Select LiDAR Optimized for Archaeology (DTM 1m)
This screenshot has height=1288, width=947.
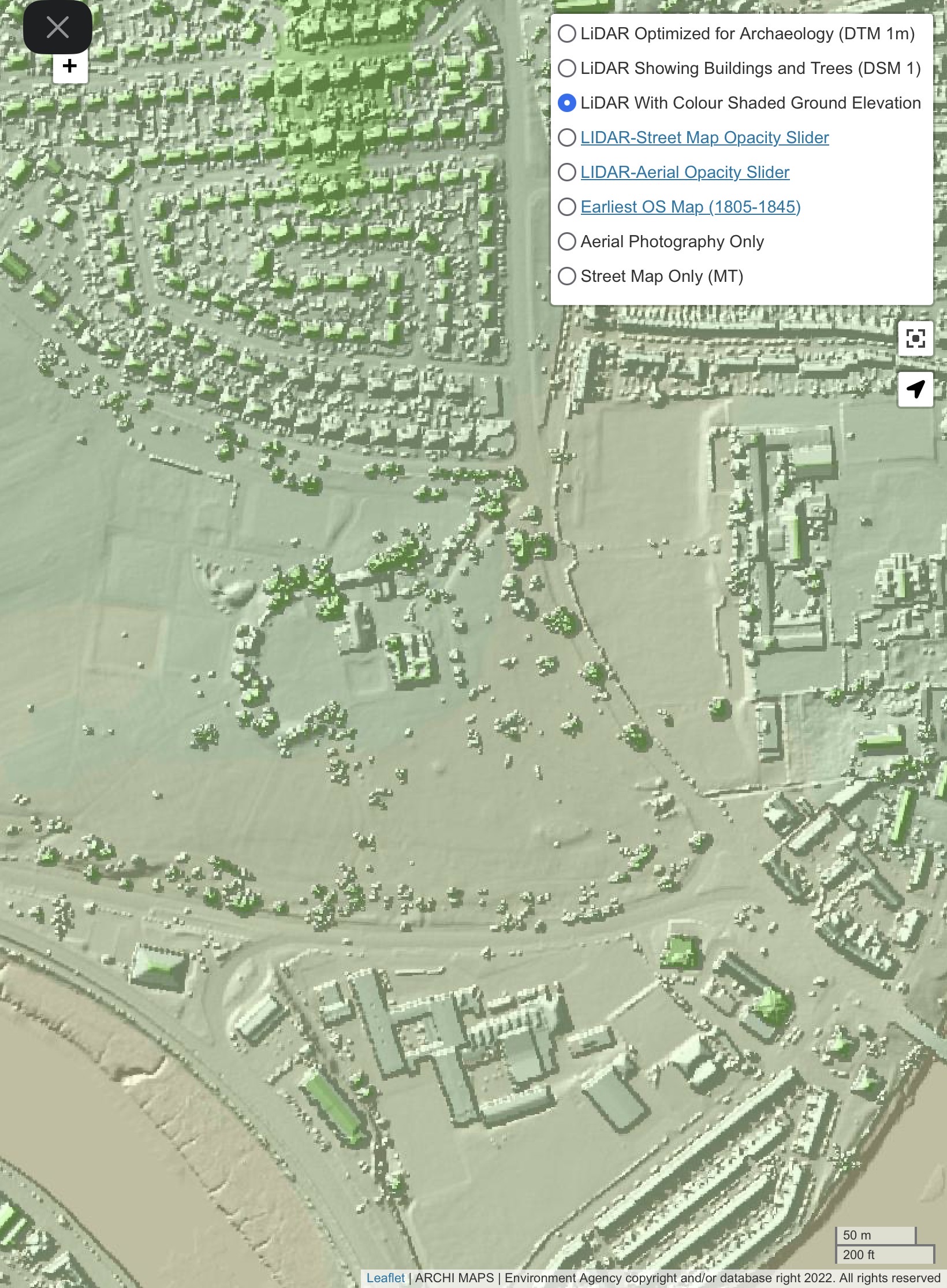(567, 33)
